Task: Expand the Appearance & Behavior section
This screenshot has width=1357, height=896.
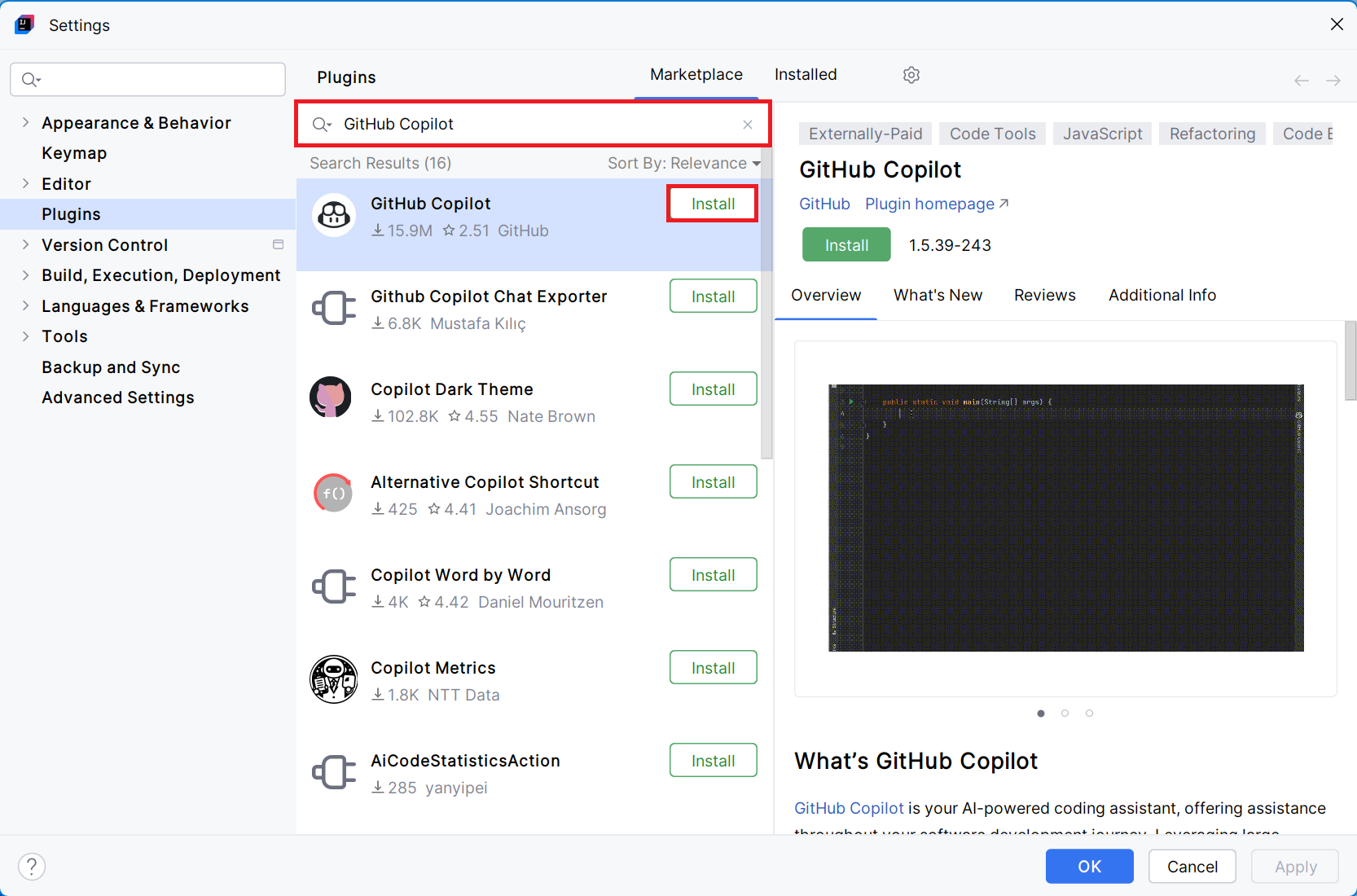Action: (x=25, y=123)
